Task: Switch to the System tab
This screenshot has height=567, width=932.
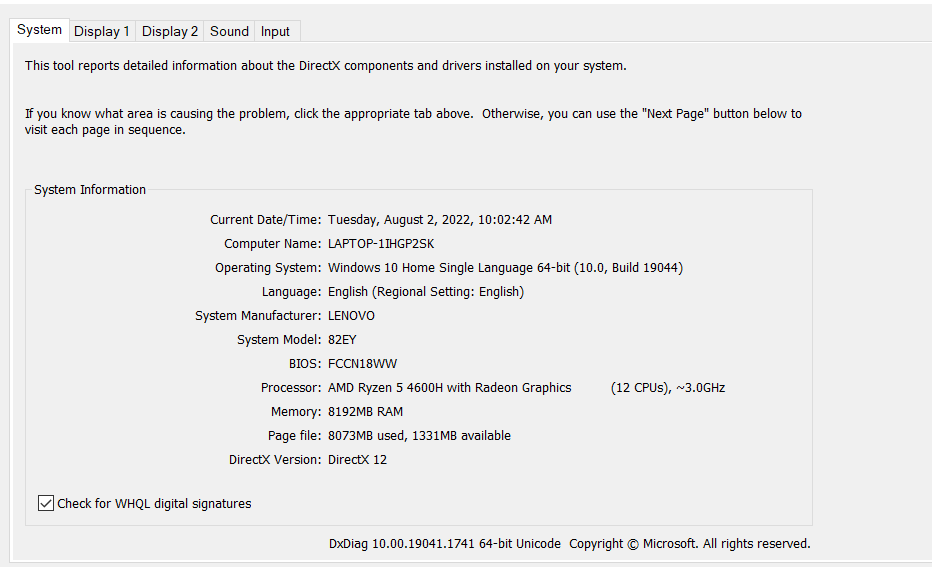Action: [40, 30]
